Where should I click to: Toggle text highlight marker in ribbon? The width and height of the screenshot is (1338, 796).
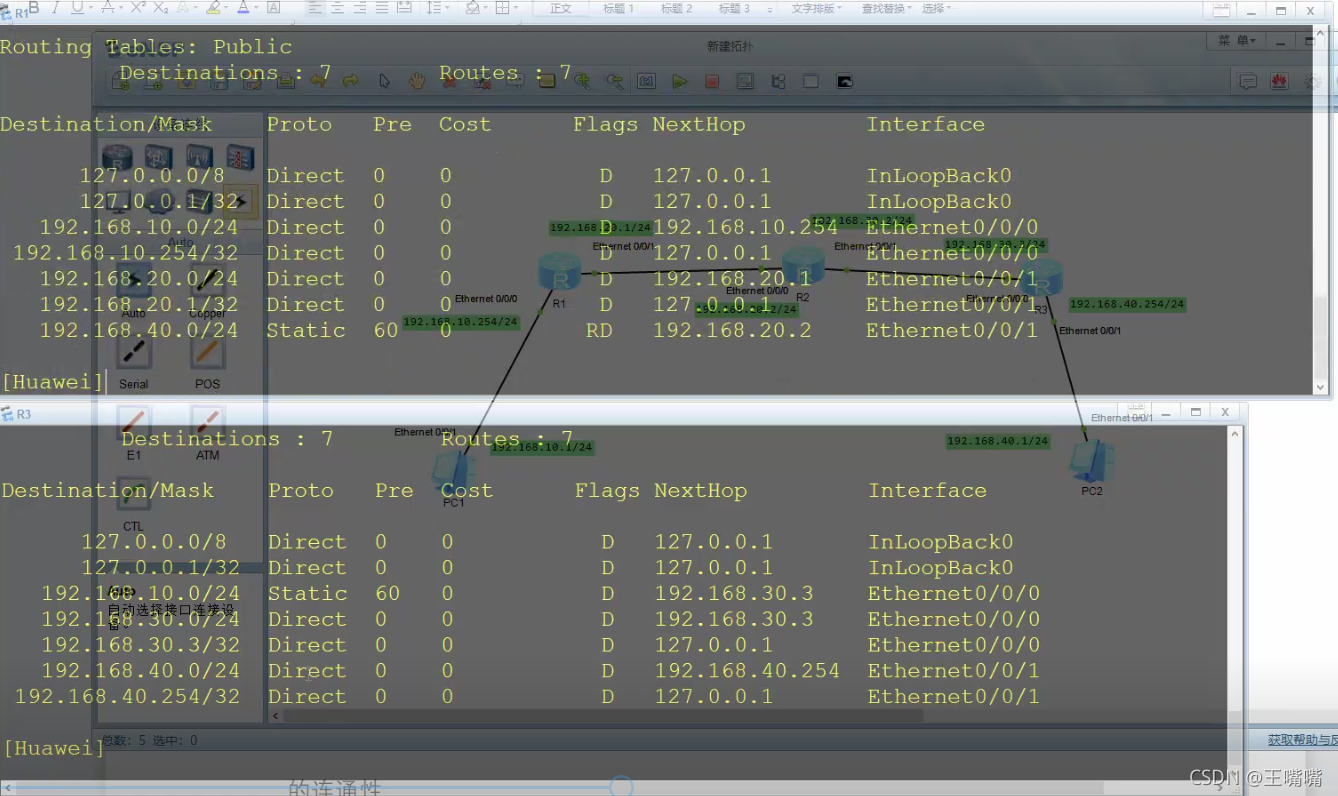pyautogui.click(x=212, y=8)
